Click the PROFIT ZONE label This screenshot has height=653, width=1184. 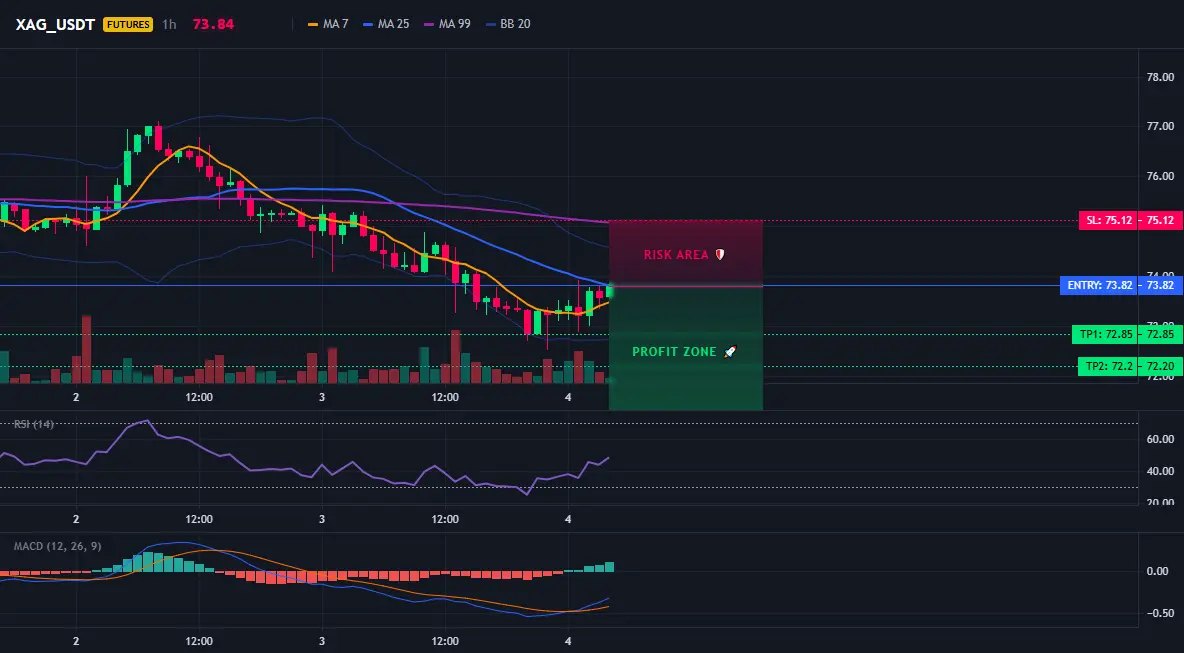click(674, 352)
